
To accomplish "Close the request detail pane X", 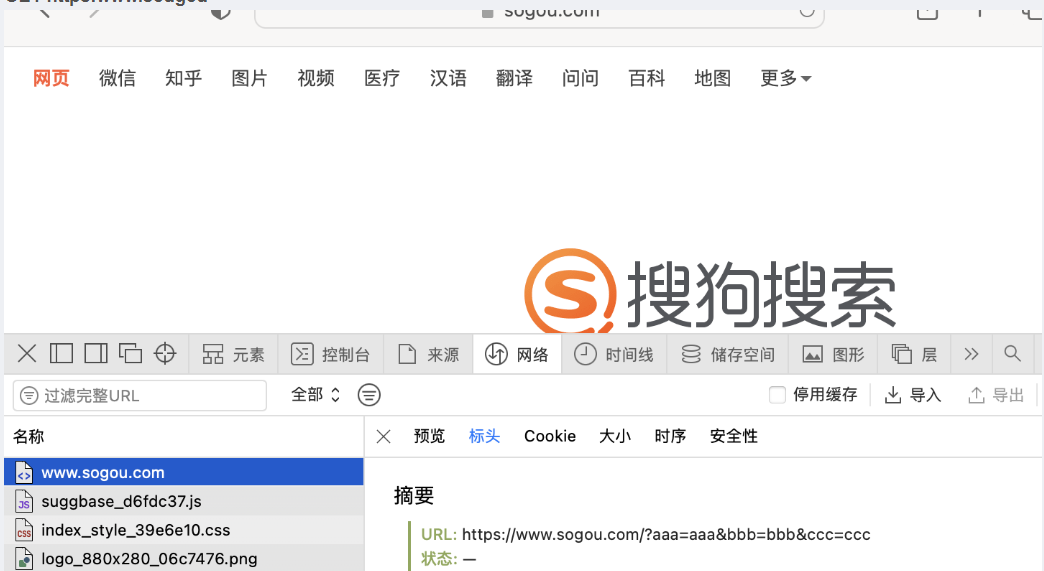I will pyautogui.click(x=384, y=437).
